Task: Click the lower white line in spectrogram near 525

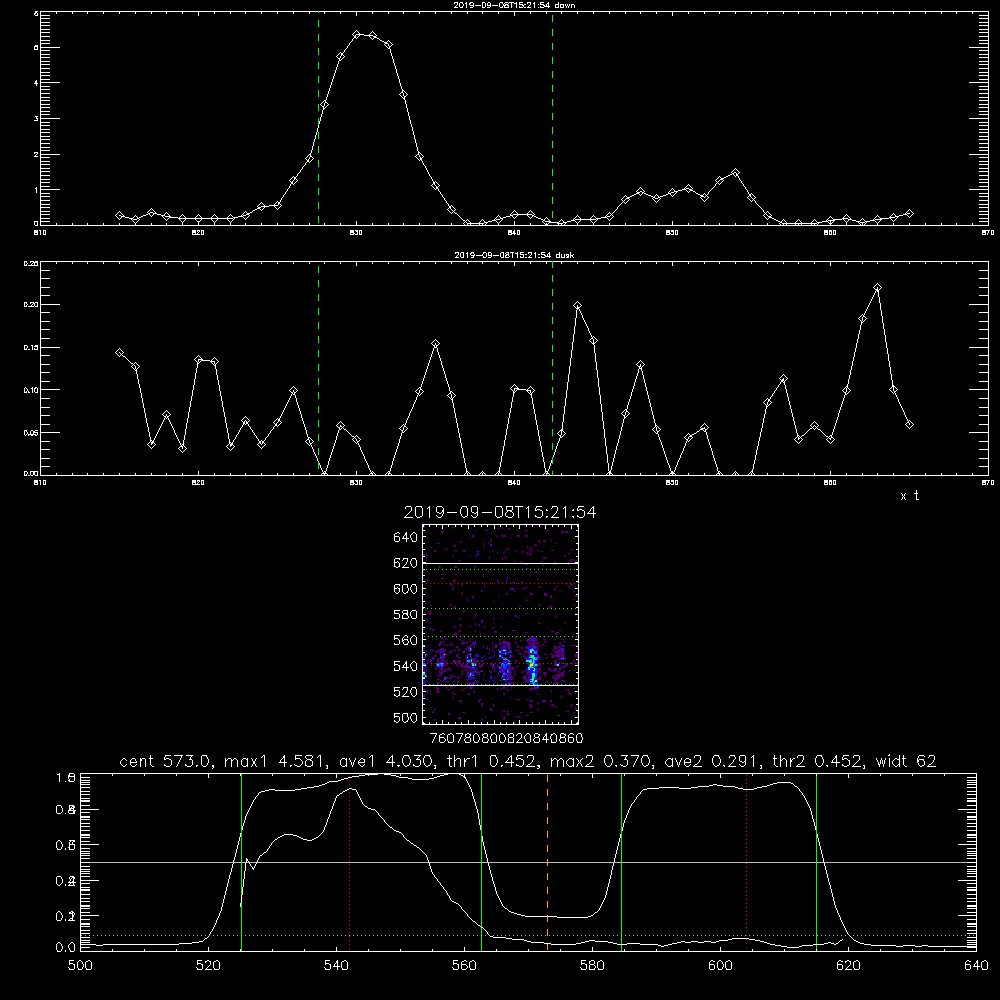Action: tap(501, 686)
